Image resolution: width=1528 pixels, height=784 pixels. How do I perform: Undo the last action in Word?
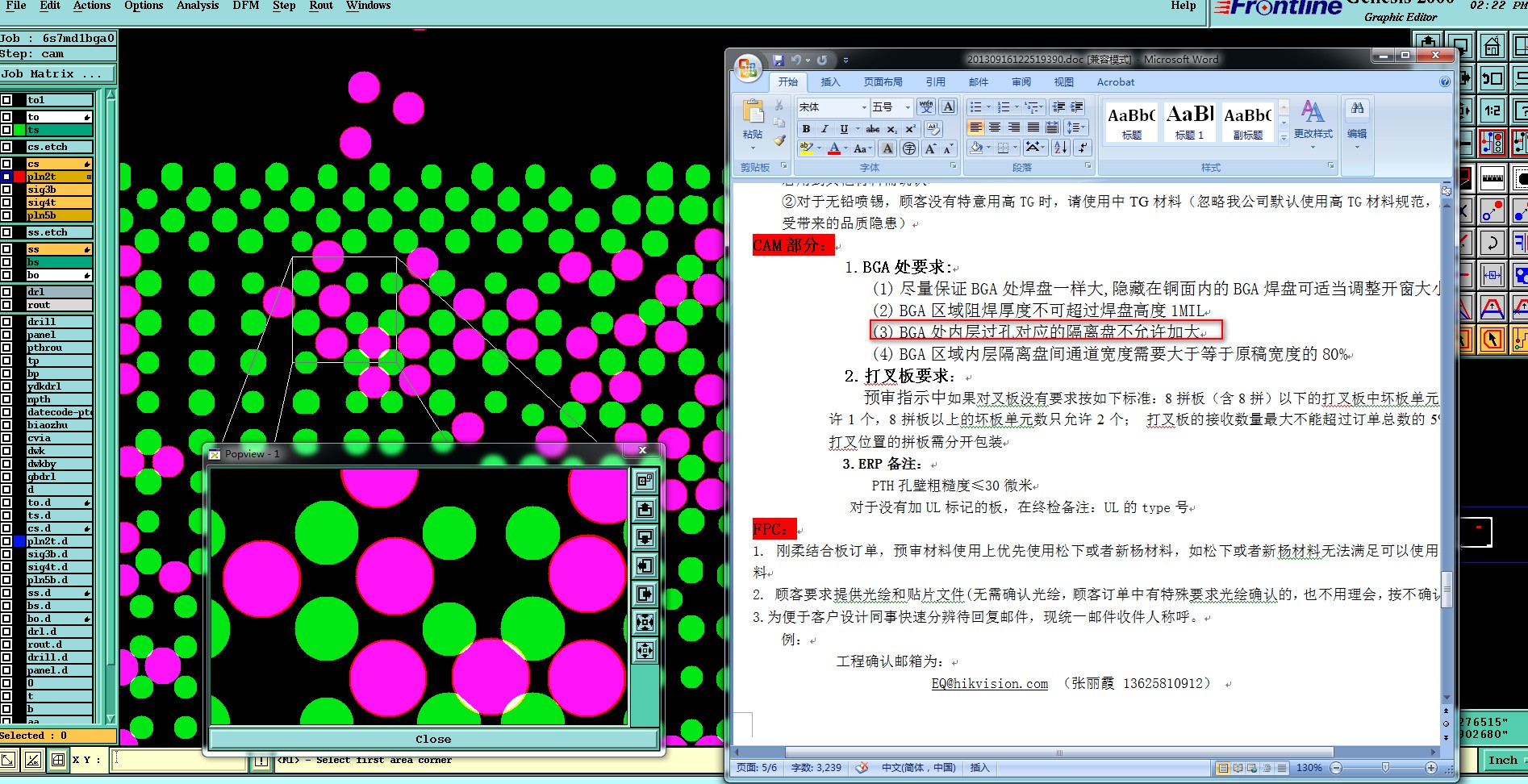[796, 60]
